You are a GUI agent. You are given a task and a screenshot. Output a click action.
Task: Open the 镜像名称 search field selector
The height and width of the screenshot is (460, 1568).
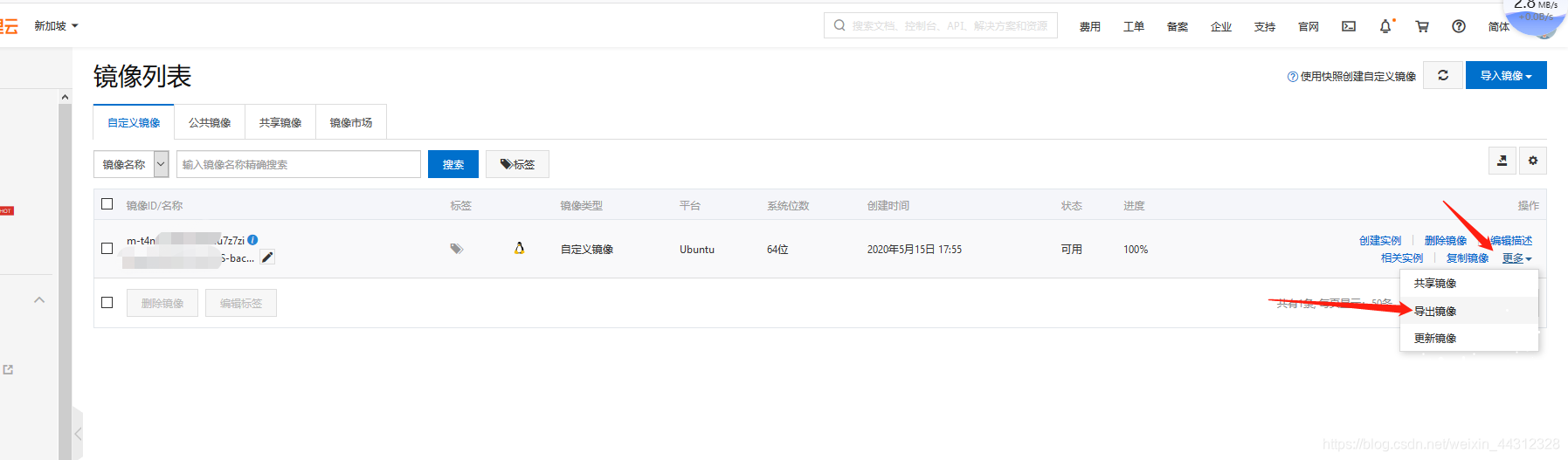131,164
